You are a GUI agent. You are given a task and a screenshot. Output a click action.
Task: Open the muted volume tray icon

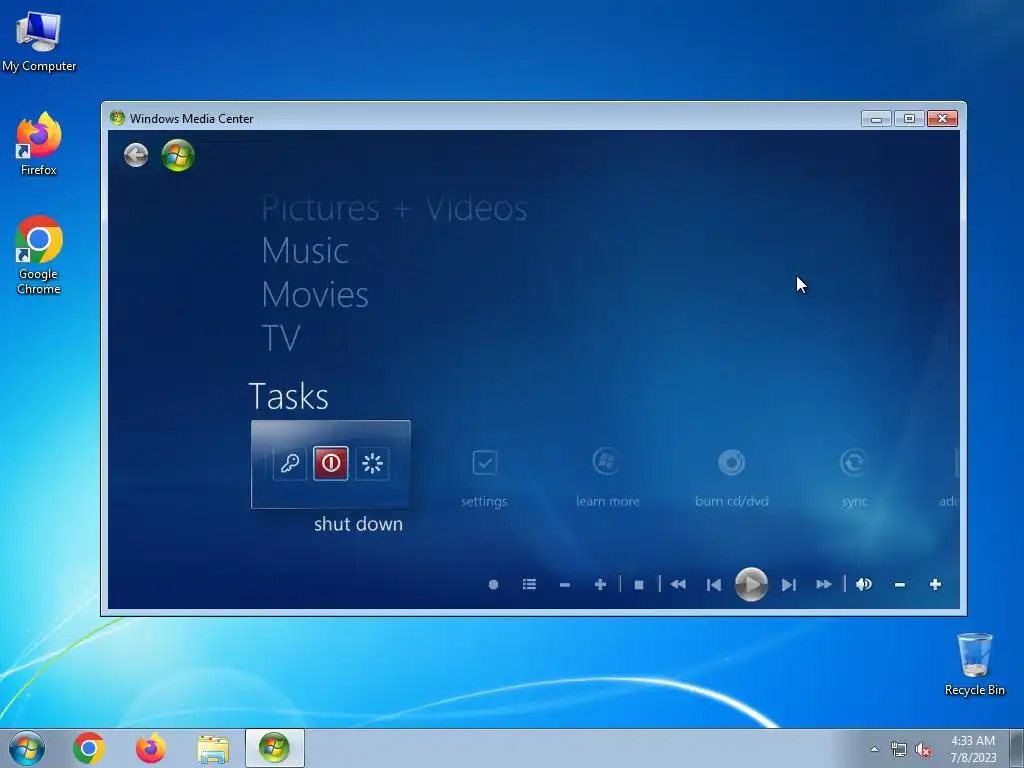pyautogui.click(x=923, y=750)
